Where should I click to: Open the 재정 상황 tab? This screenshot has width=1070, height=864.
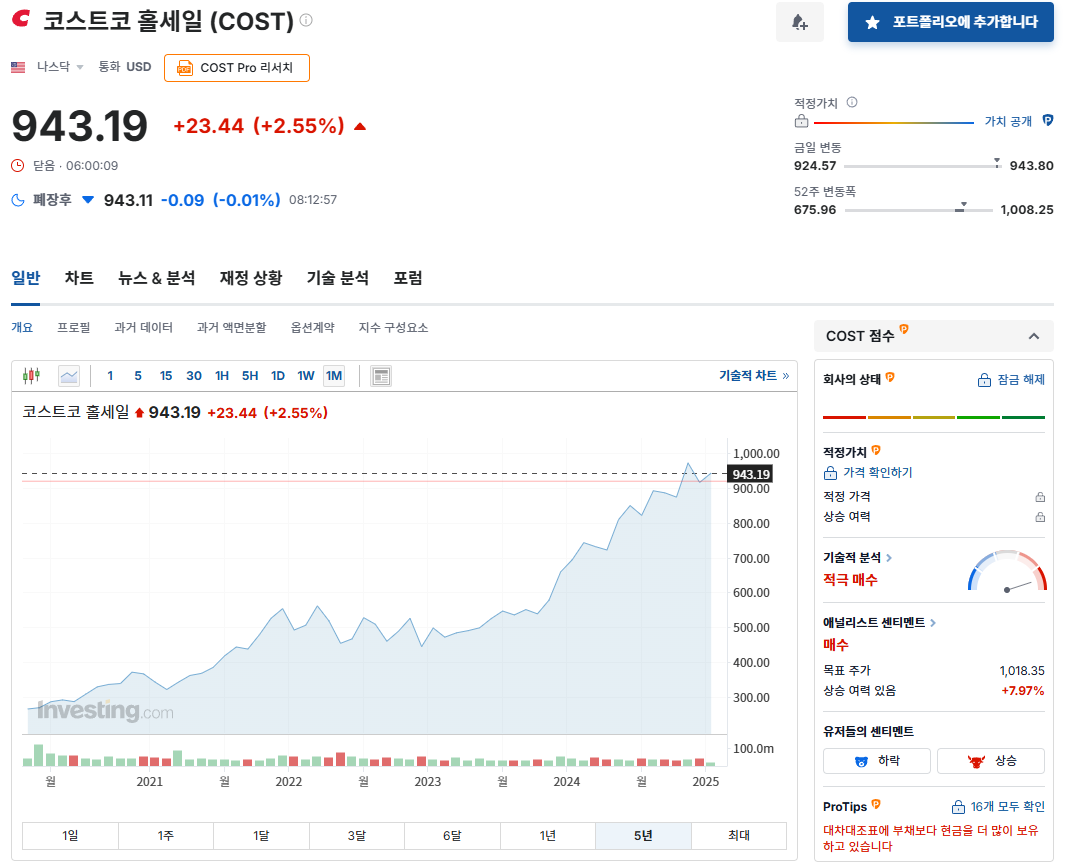click(x=250, y=278)
